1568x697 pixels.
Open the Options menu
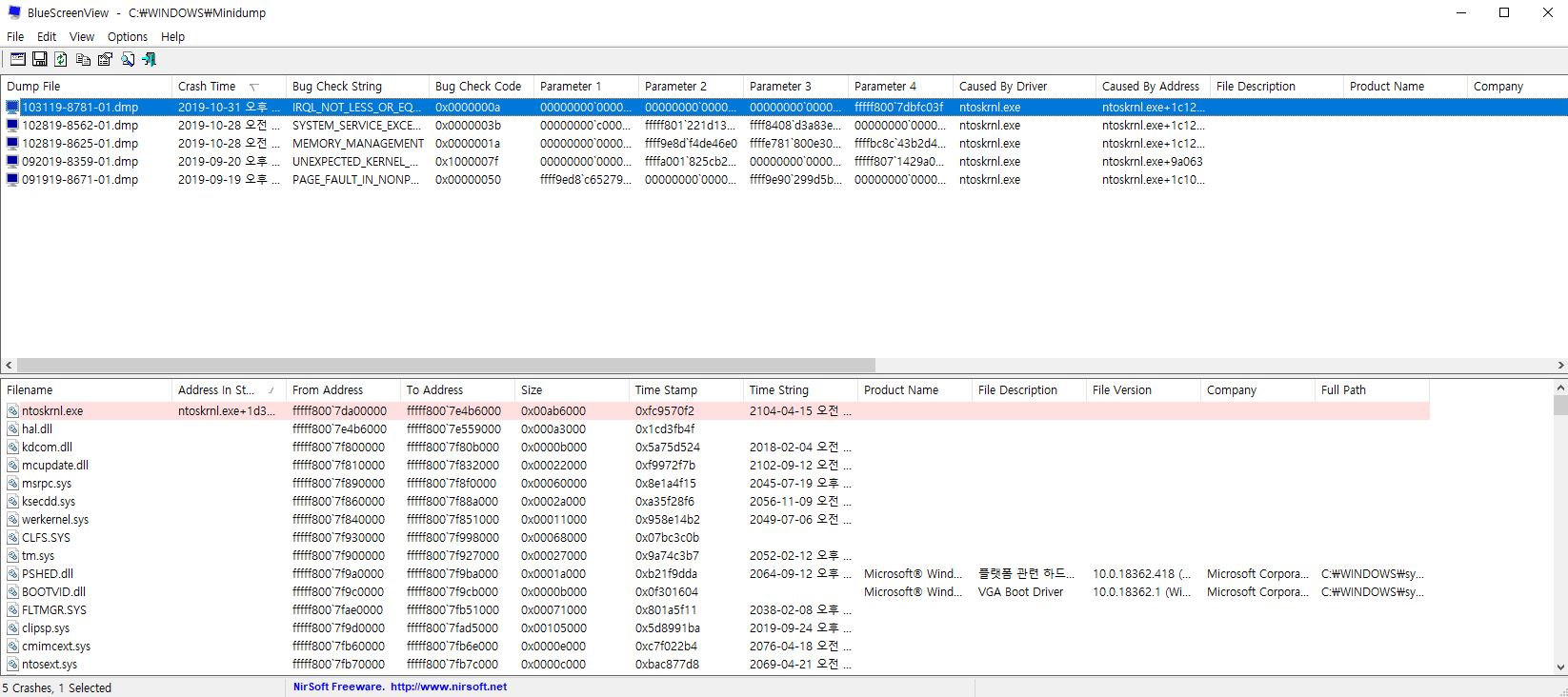click(x=128, y=37)
